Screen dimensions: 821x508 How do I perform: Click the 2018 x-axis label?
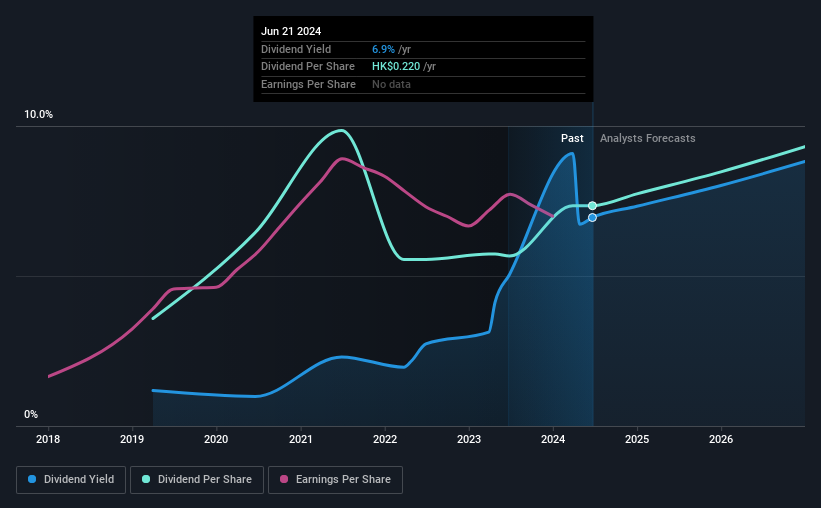click(48, 439)
